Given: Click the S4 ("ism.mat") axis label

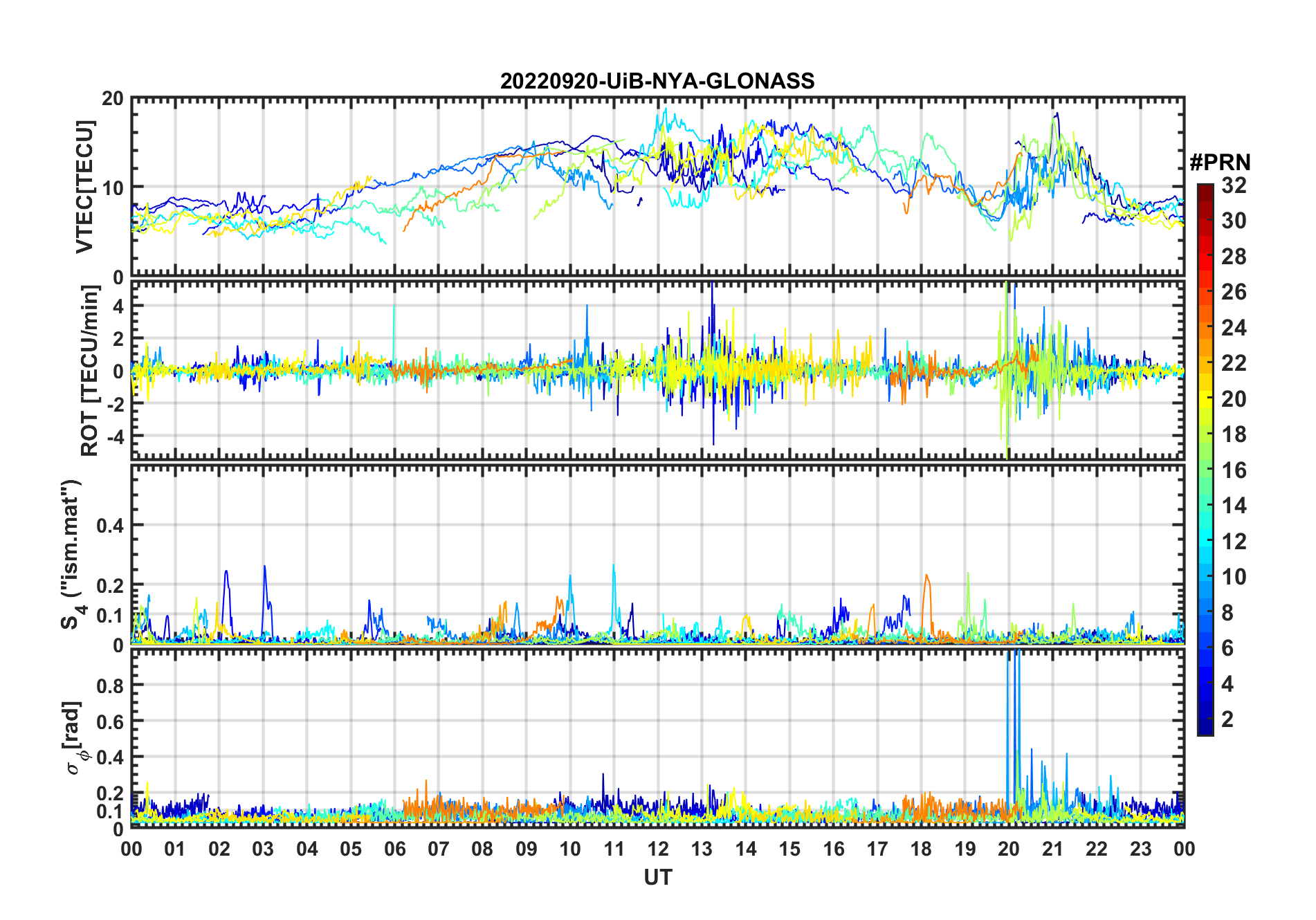Looking at the screenshot, I should point(71,554).
